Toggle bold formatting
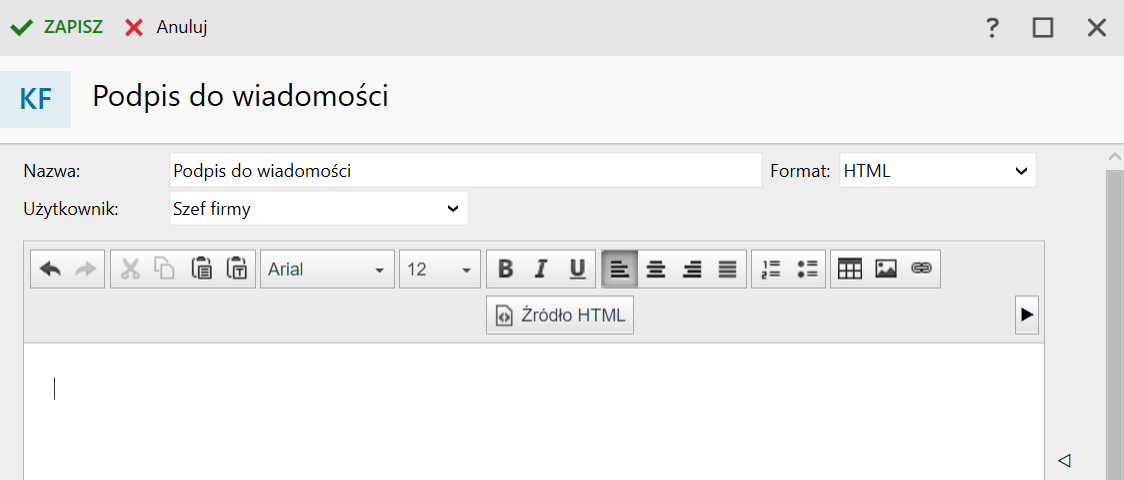The height and width of the screenshot is (480, 1124). pyautogui.click(x=506, y=269)
